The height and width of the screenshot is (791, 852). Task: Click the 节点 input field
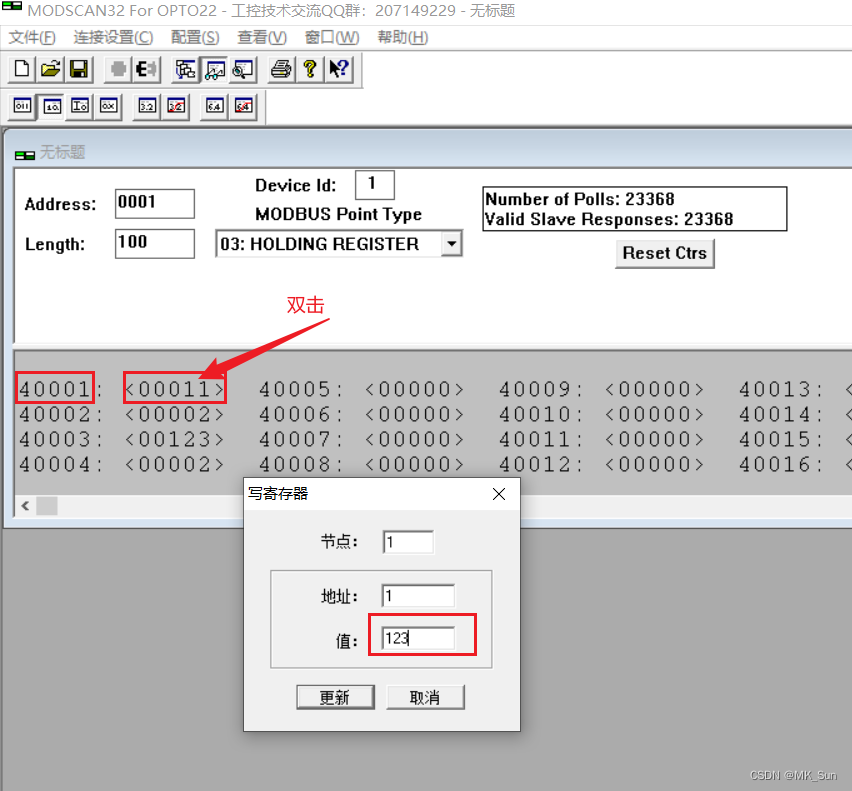pyautogui.click(x=408, y=542)
